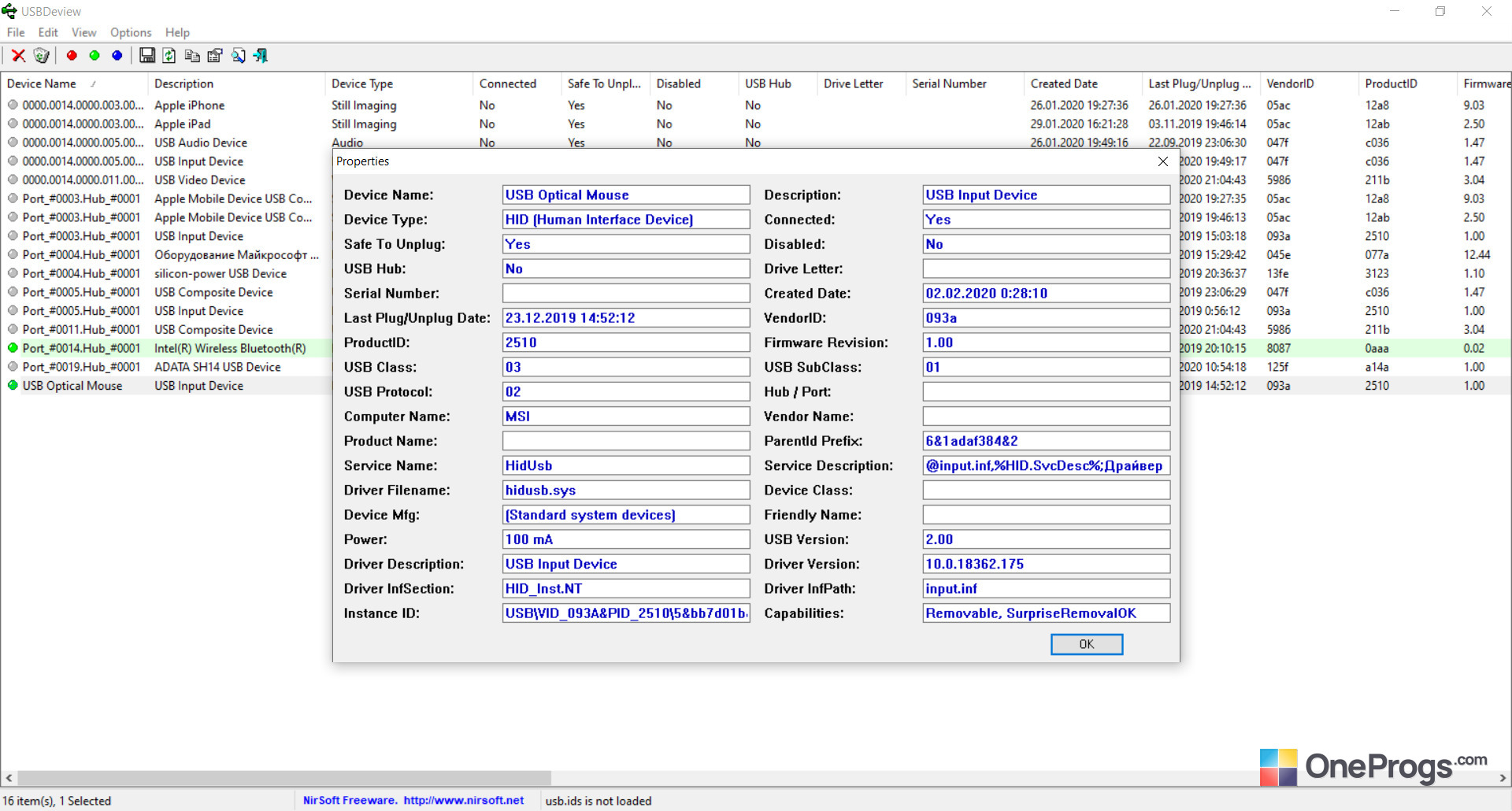This screenshot has width=1512, height=811.
Task: Click the horizontal scrollbar right arrow
Action: point(1503,778)
